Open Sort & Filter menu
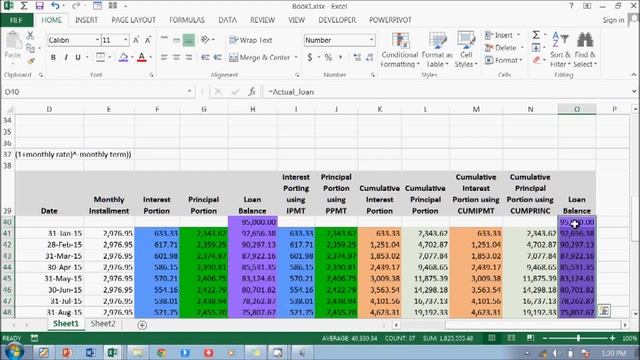Viewport: 640px width, 360px height. coord(560,50)
